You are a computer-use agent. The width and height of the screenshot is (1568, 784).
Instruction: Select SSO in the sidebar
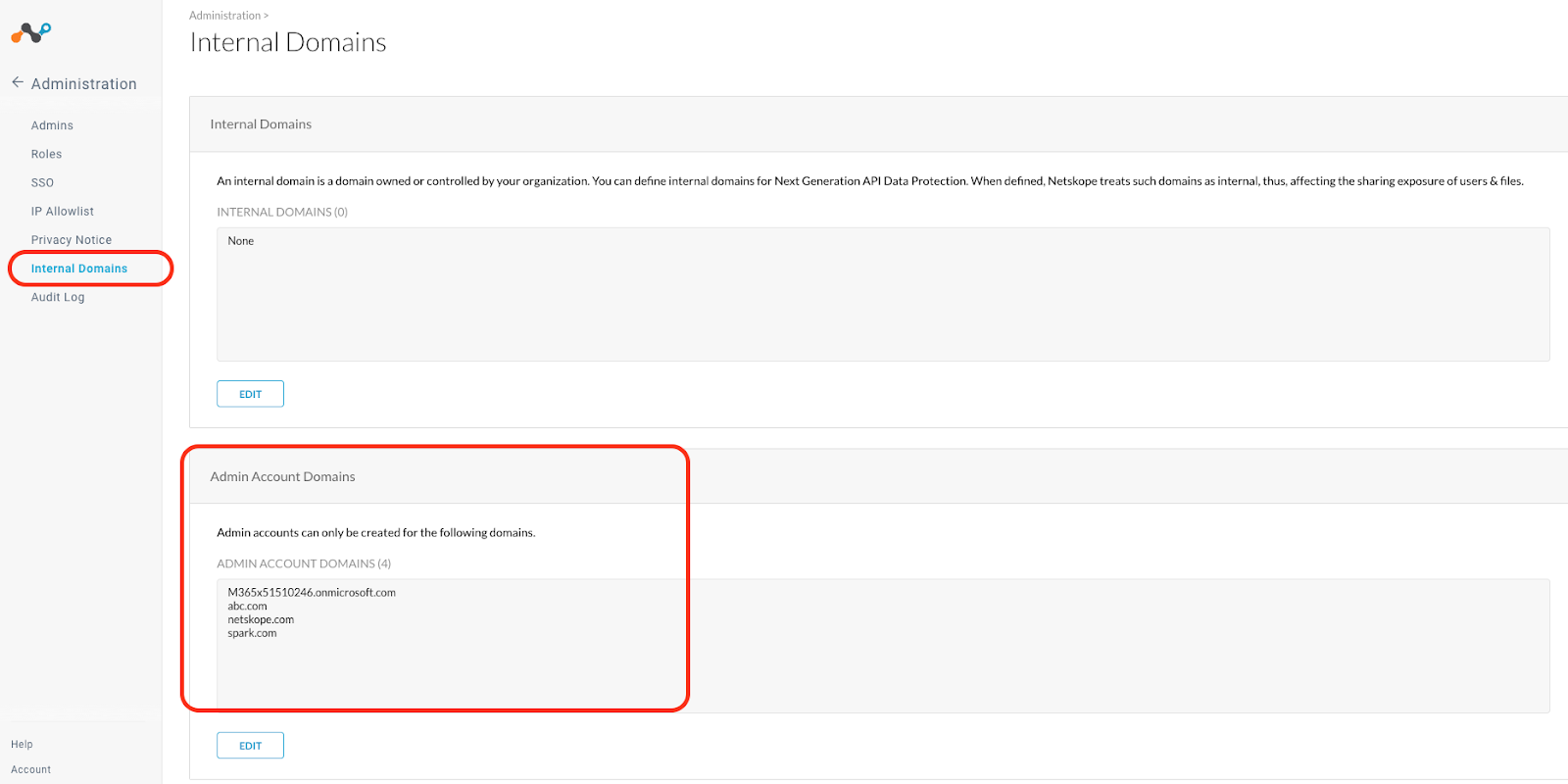(42, 182)
